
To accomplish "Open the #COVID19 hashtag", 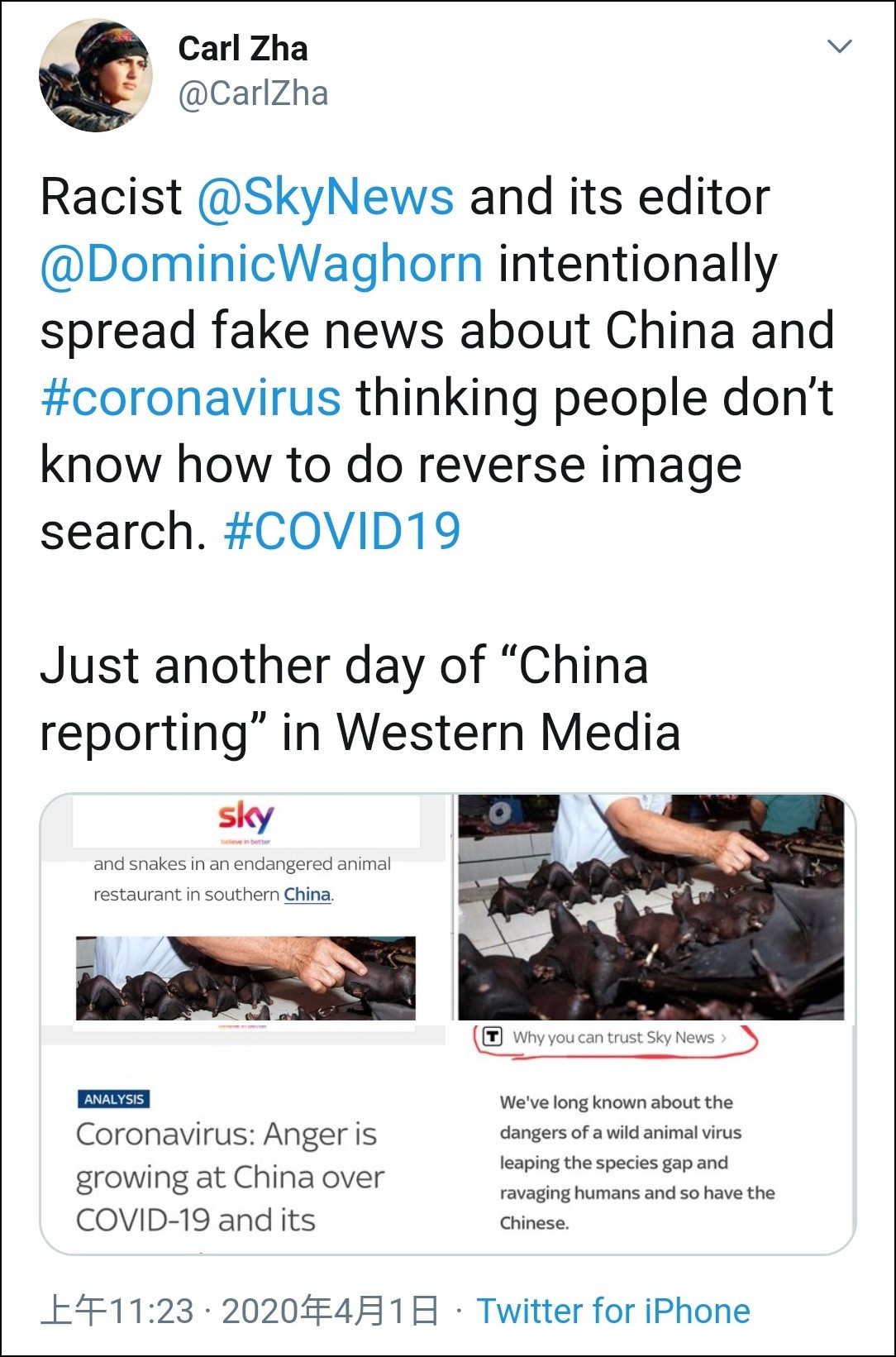I will 342,531.
